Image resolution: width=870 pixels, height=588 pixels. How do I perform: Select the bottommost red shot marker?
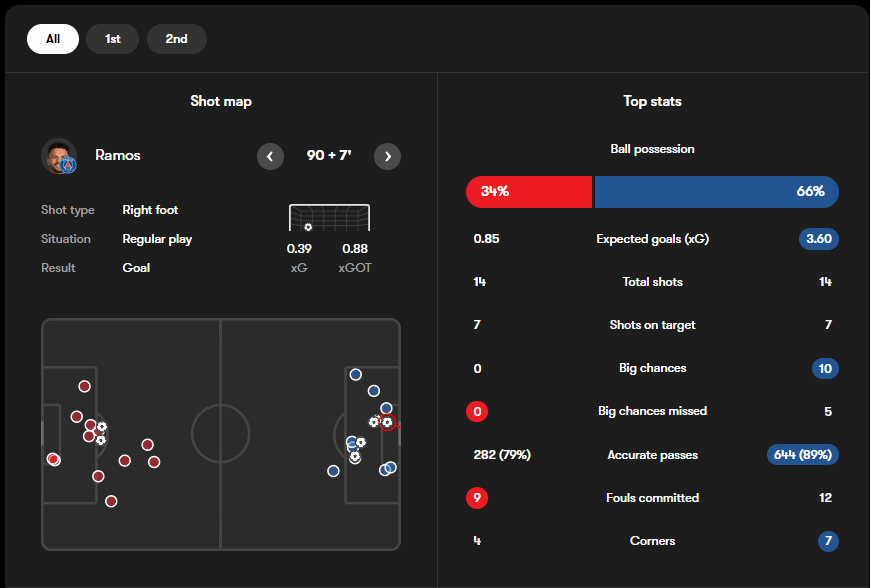pyautogui.click(x=111, y=501)
